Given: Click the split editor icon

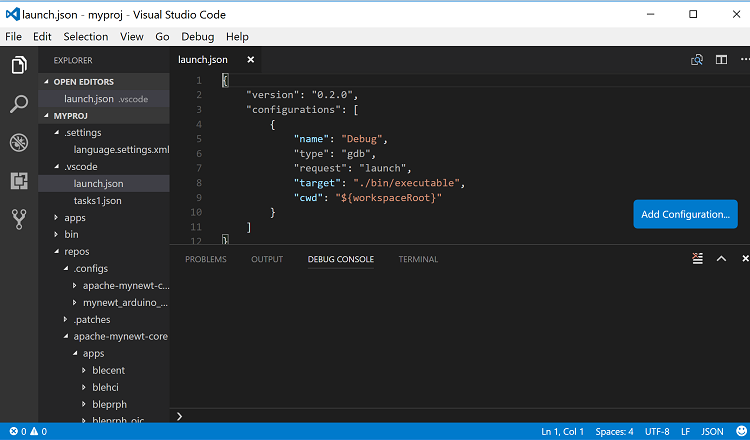Looking at the screenshot, I should [x=720, y=60].
